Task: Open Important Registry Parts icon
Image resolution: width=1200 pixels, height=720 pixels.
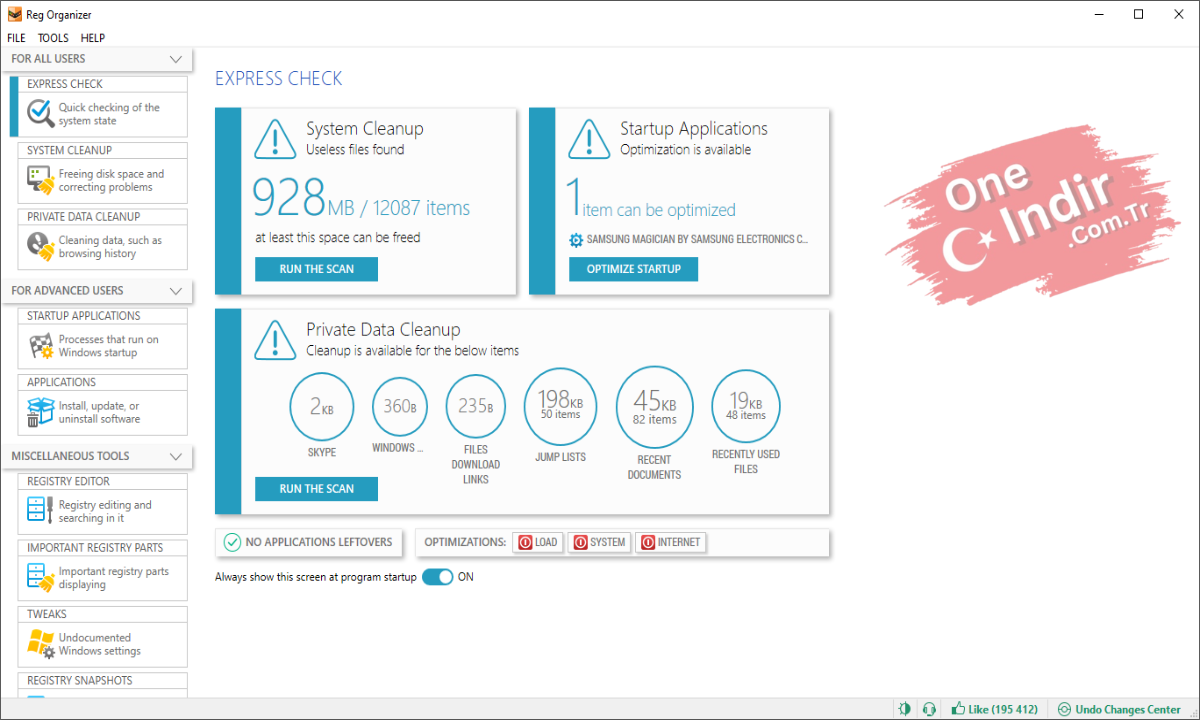Action: (x=40, y=577)
